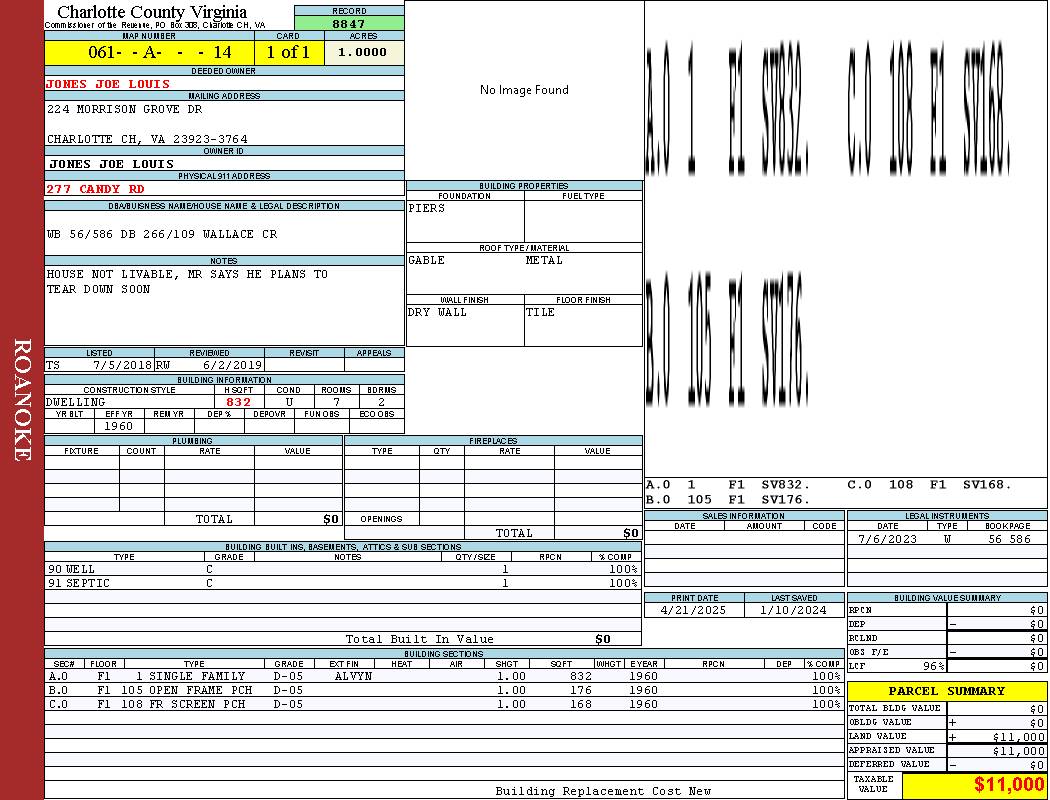Viewport: 1050px width, 800px height.
Task: Click legal instrument date 7/6/2023
Action: tap(887, 539)
